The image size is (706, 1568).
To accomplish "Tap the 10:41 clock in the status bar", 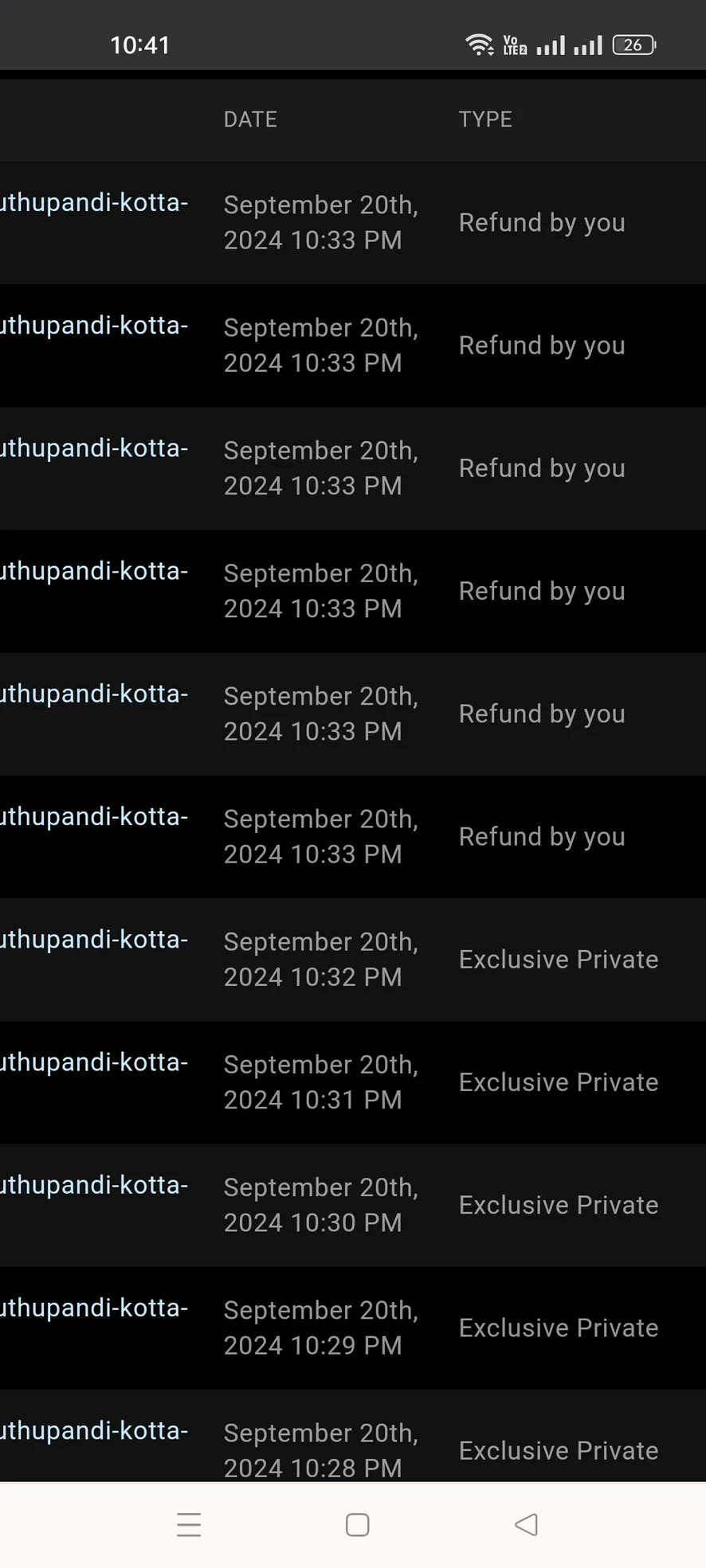I will [x=140, y=45].
